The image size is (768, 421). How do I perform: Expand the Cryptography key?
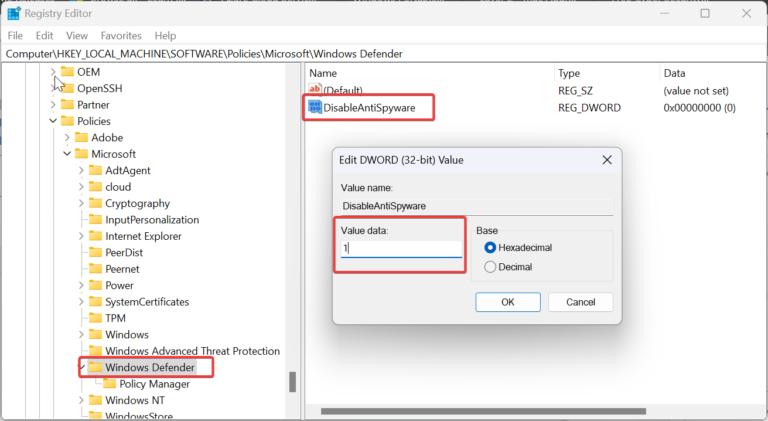point(81,203)
